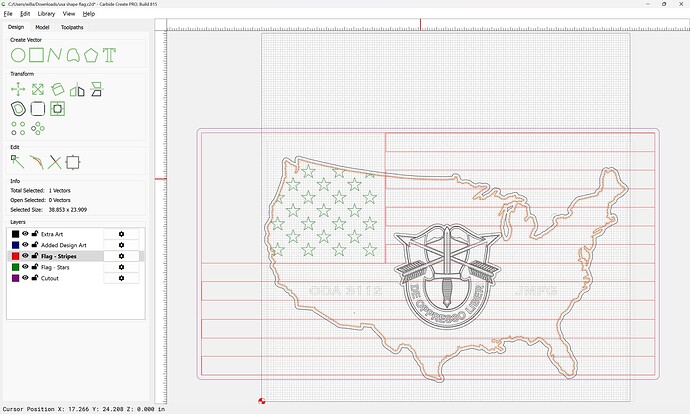Click the green Flag - Stars swatch

15,267
